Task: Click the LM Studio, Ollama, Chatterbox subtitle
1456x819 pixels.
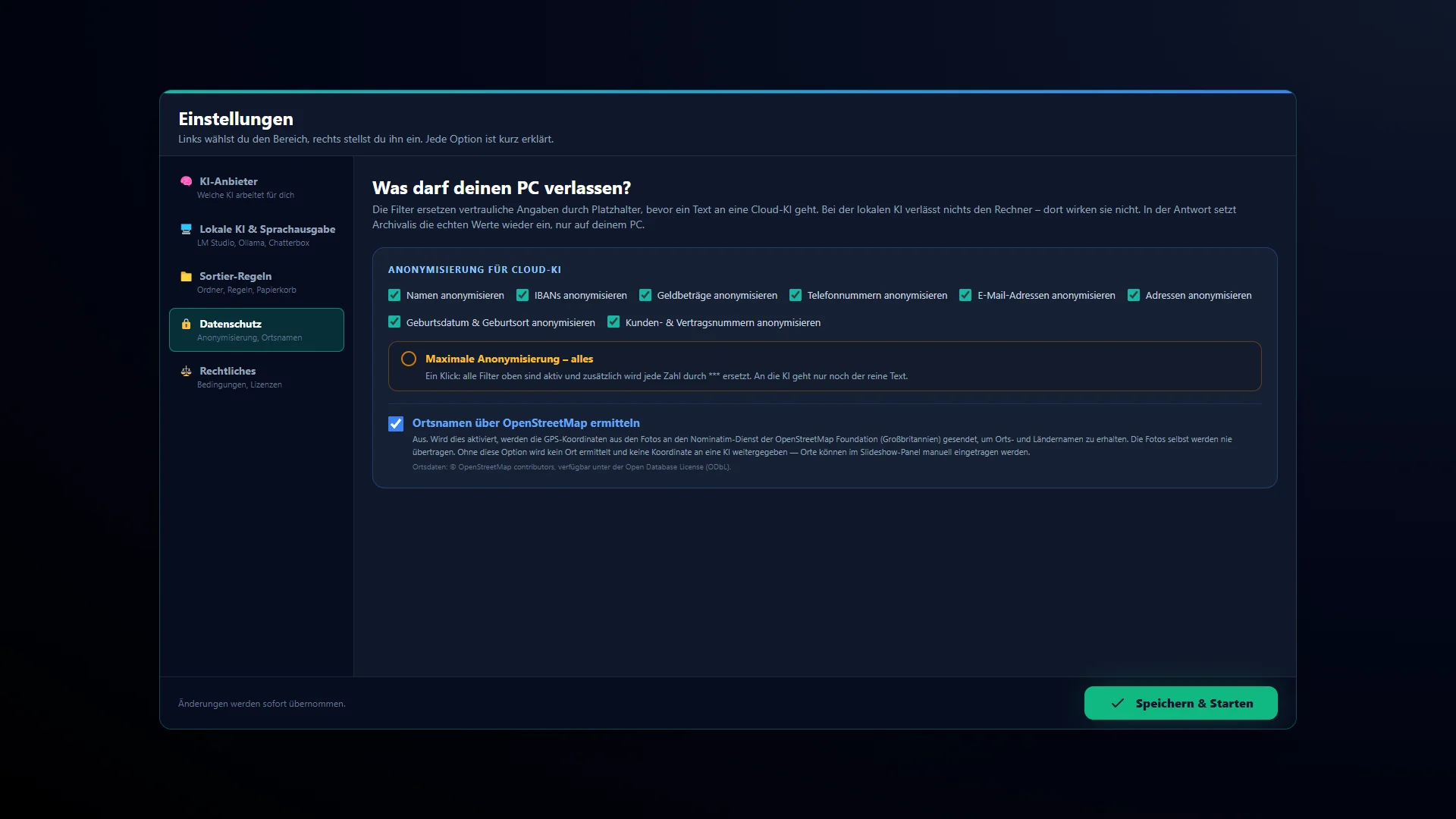Action: point(253,243)
